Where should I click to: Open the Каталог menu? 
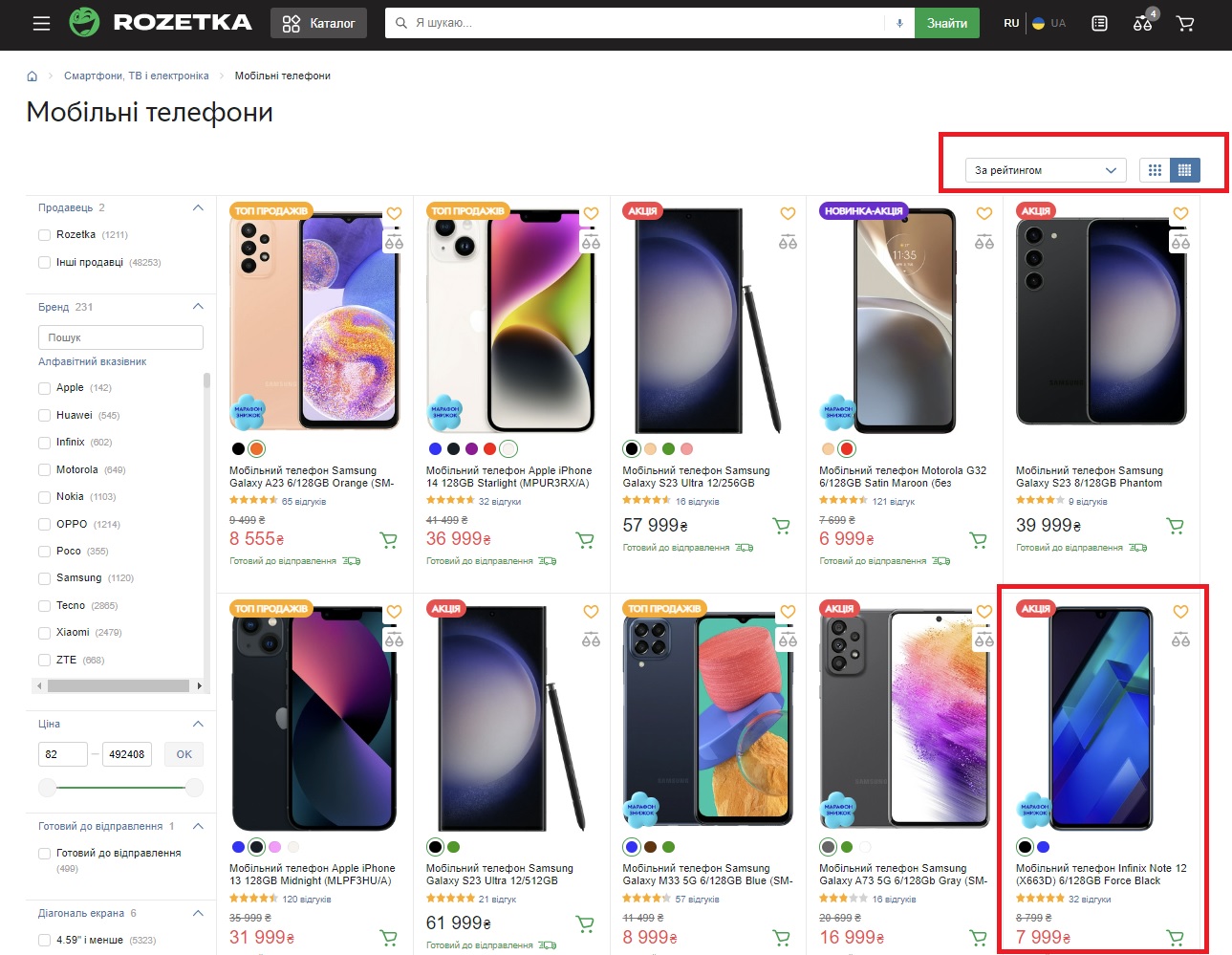click(x=319, y=23)
